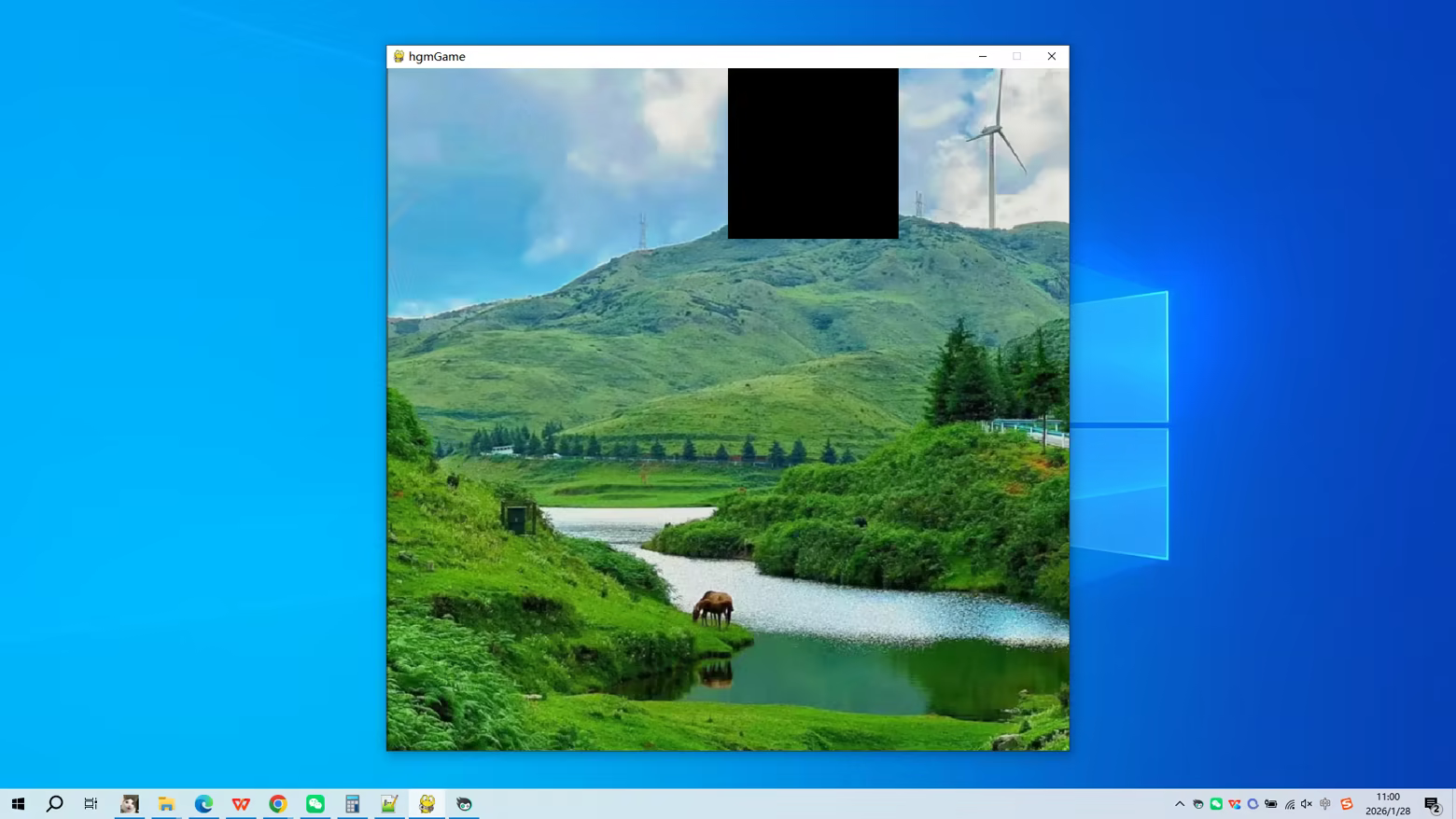1456x819 pixels.
Task: Click the cat picture taskbar icon
Action: 130,803
